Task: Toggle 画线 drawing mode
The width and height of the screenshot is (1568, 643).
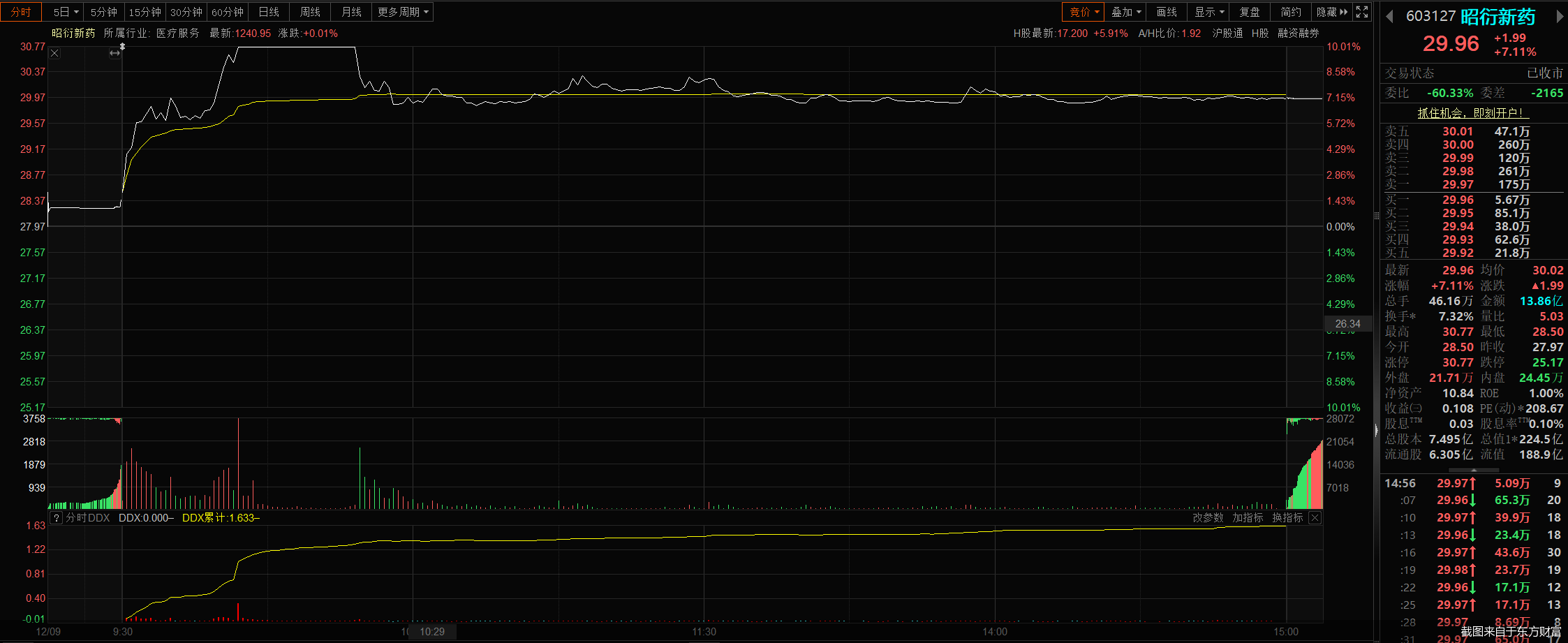Action: pyautogui.click(x=1167, y=12)
